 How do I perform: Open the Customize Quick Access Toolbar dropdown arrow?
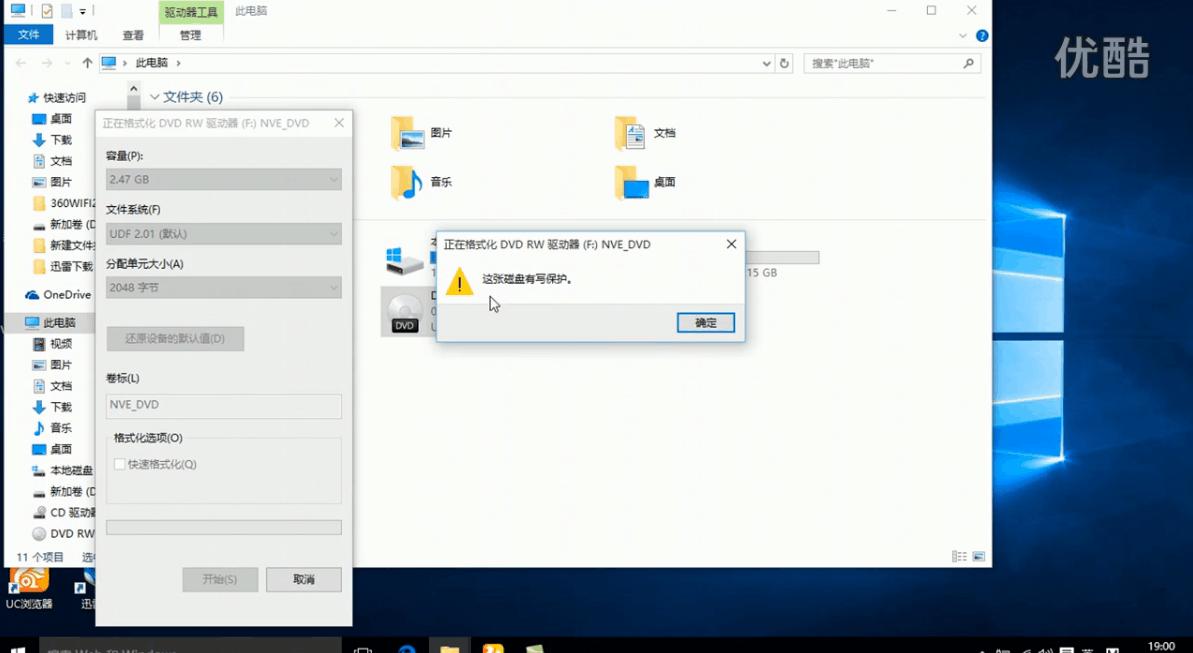point(83,11)
